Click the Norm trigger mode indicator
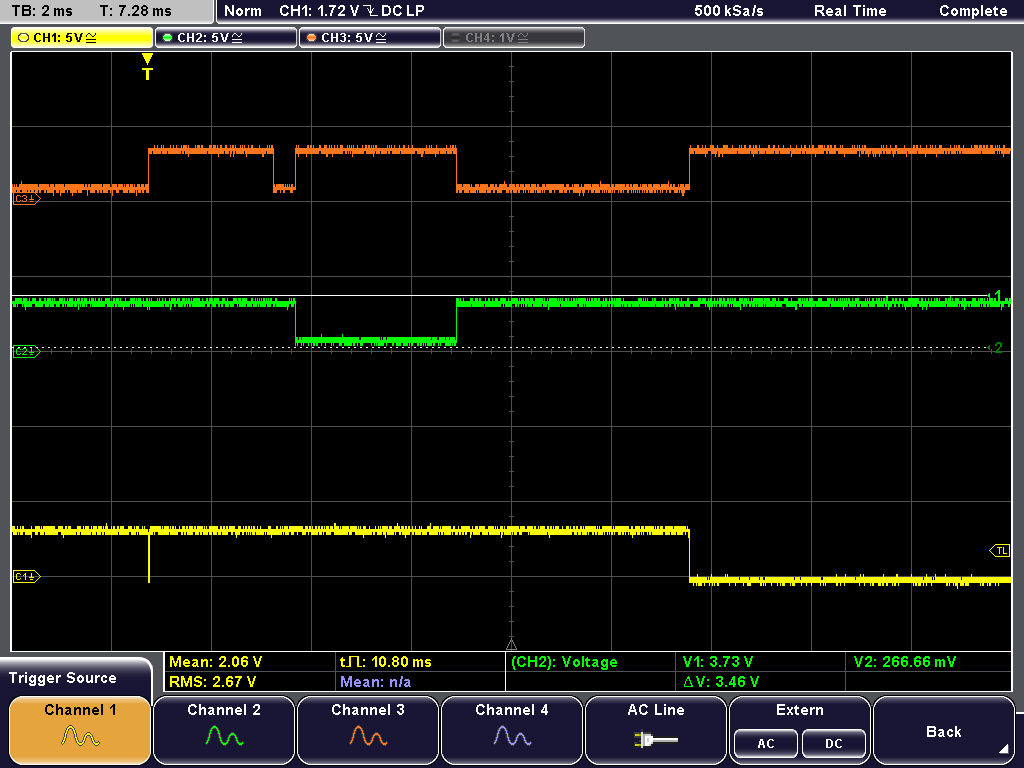 click(x=242, y=10)
